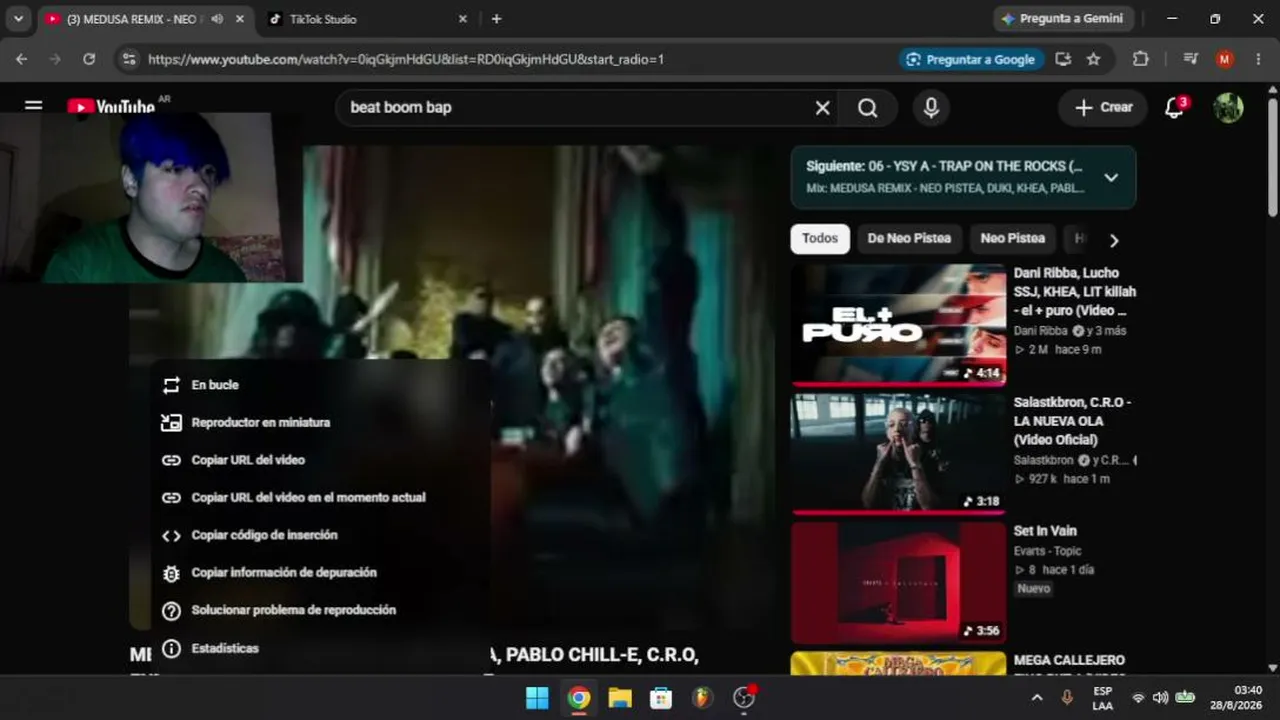Click the Salastkbron channel name
The height and width of the screenshot is (720, 1280).
pyautogui.click(x=1043, y=460)
